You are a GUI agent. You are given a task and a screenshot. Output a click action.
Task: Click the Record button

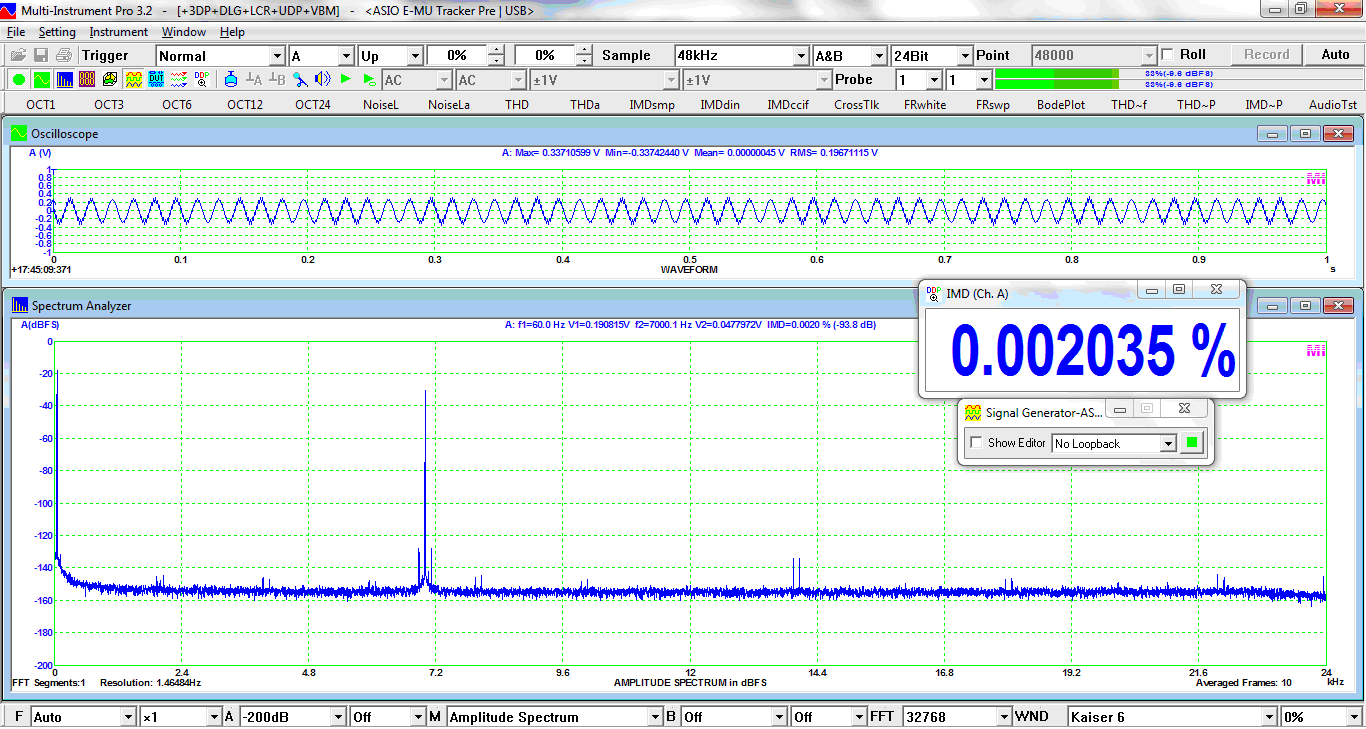(x=1267, y=55)
